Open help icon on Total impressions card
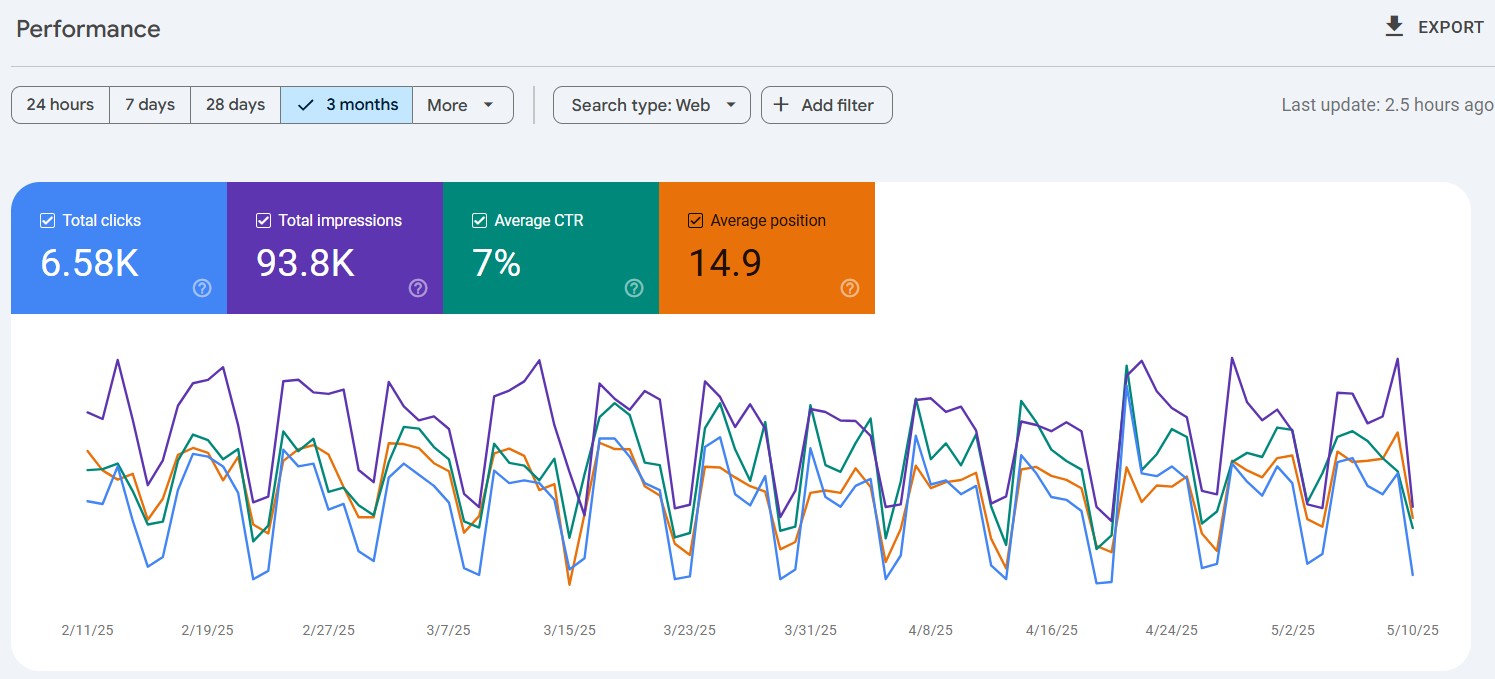 pyautogui.click(x=418, y=288)
